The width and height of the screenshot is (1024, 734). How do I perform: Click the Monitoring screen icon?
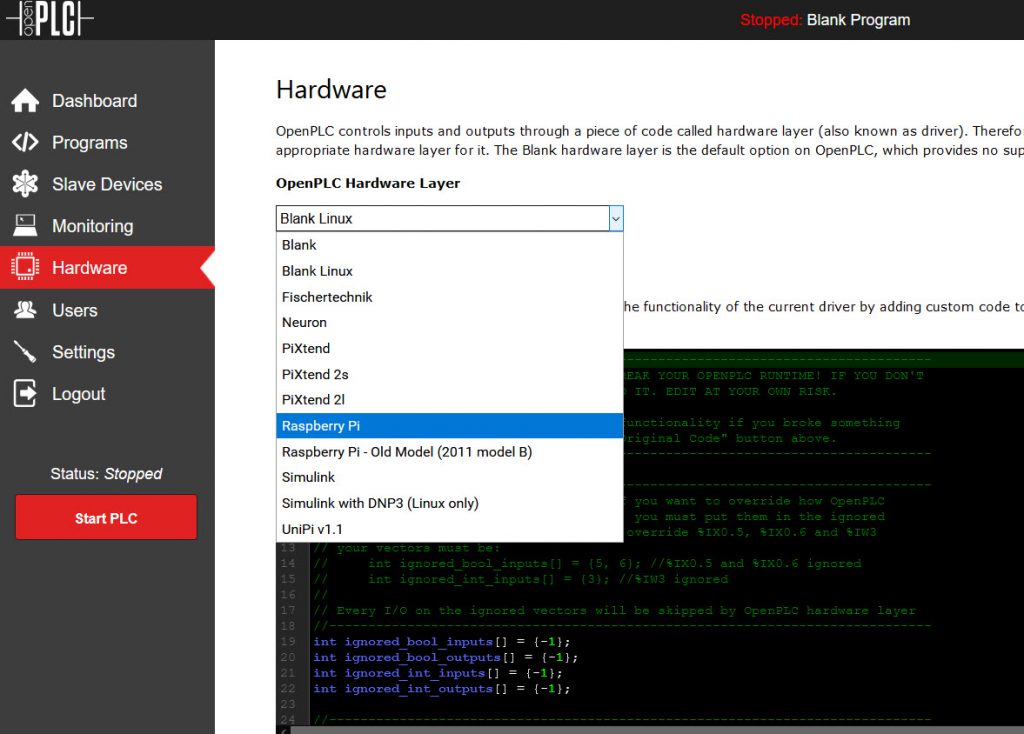[x=25, y=226]
